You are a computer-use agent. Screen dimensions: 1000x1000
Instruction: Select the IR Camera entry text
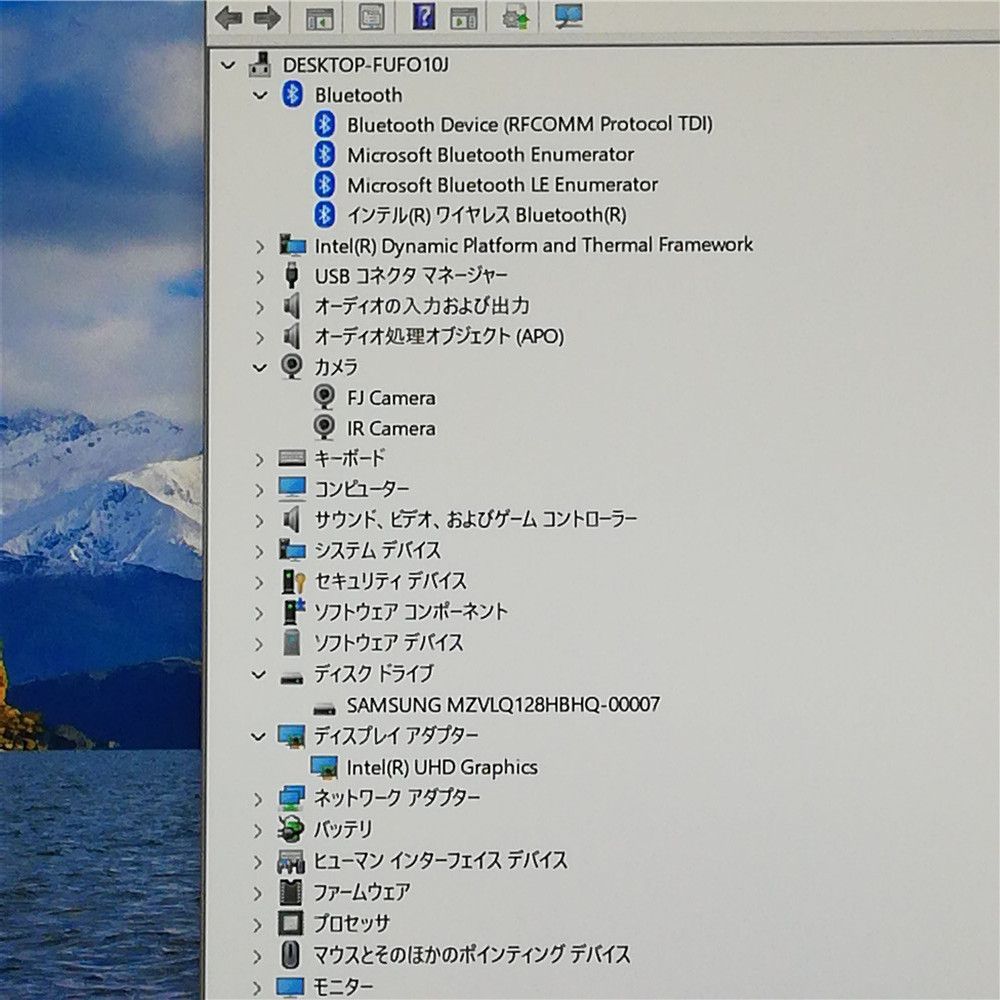(391, 429)
